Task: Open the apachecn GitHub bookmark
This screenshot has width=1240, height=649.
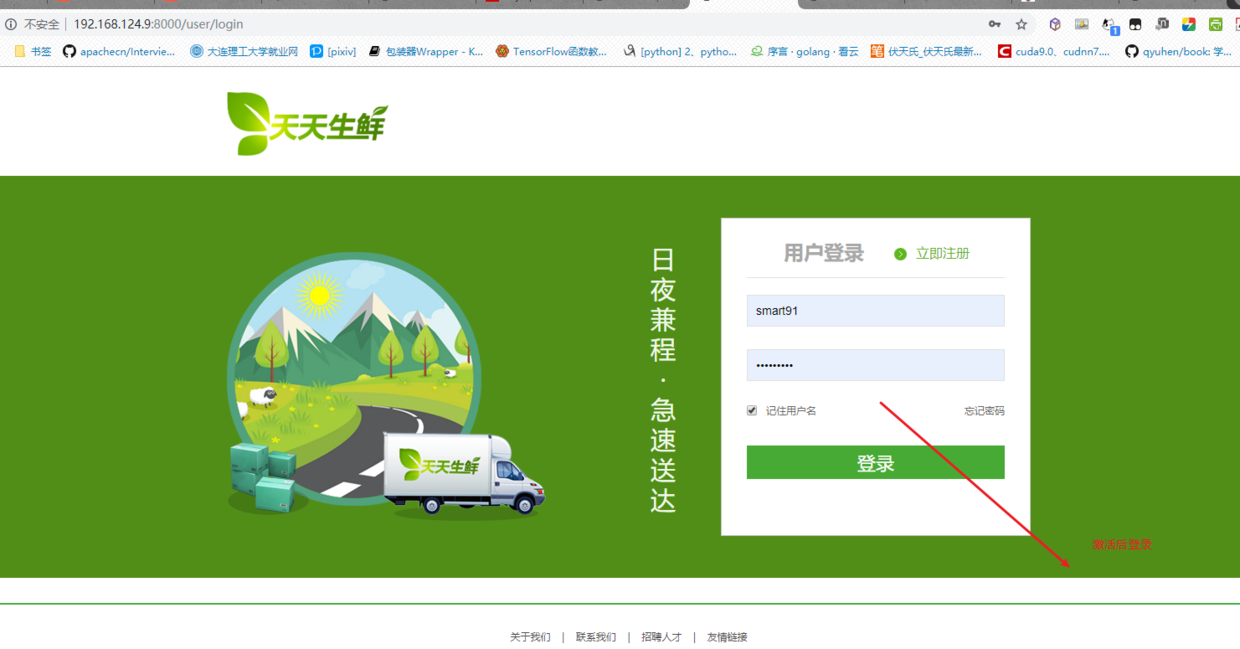Action: coord(118,51)
